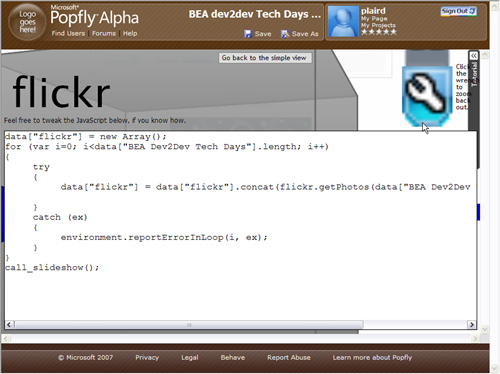Screen dimensions: 500x374
Task: Open the Privacy footer link
Action: [x=147, y=357]
